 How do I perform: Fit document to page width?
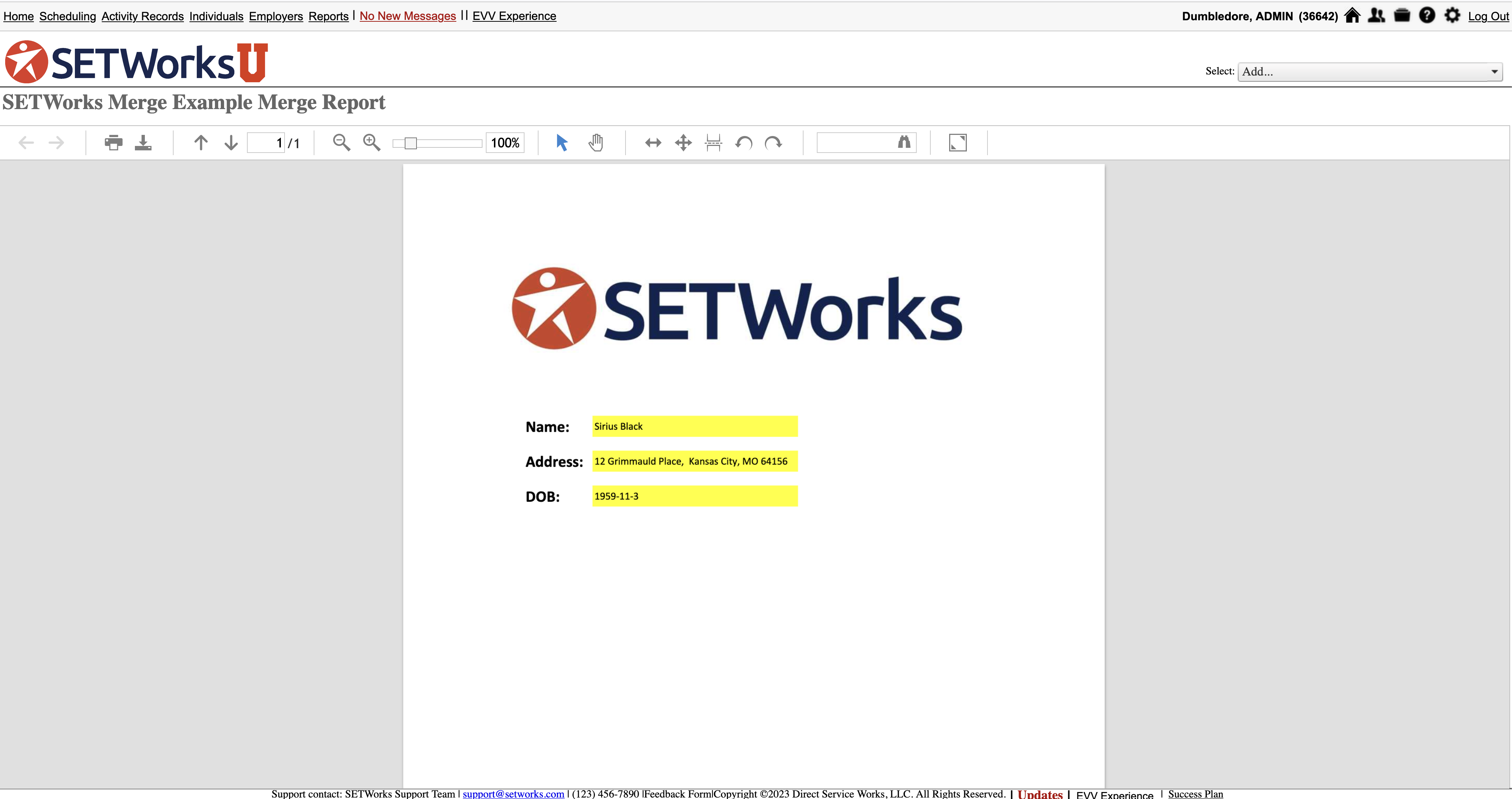[x=653, y=143]
